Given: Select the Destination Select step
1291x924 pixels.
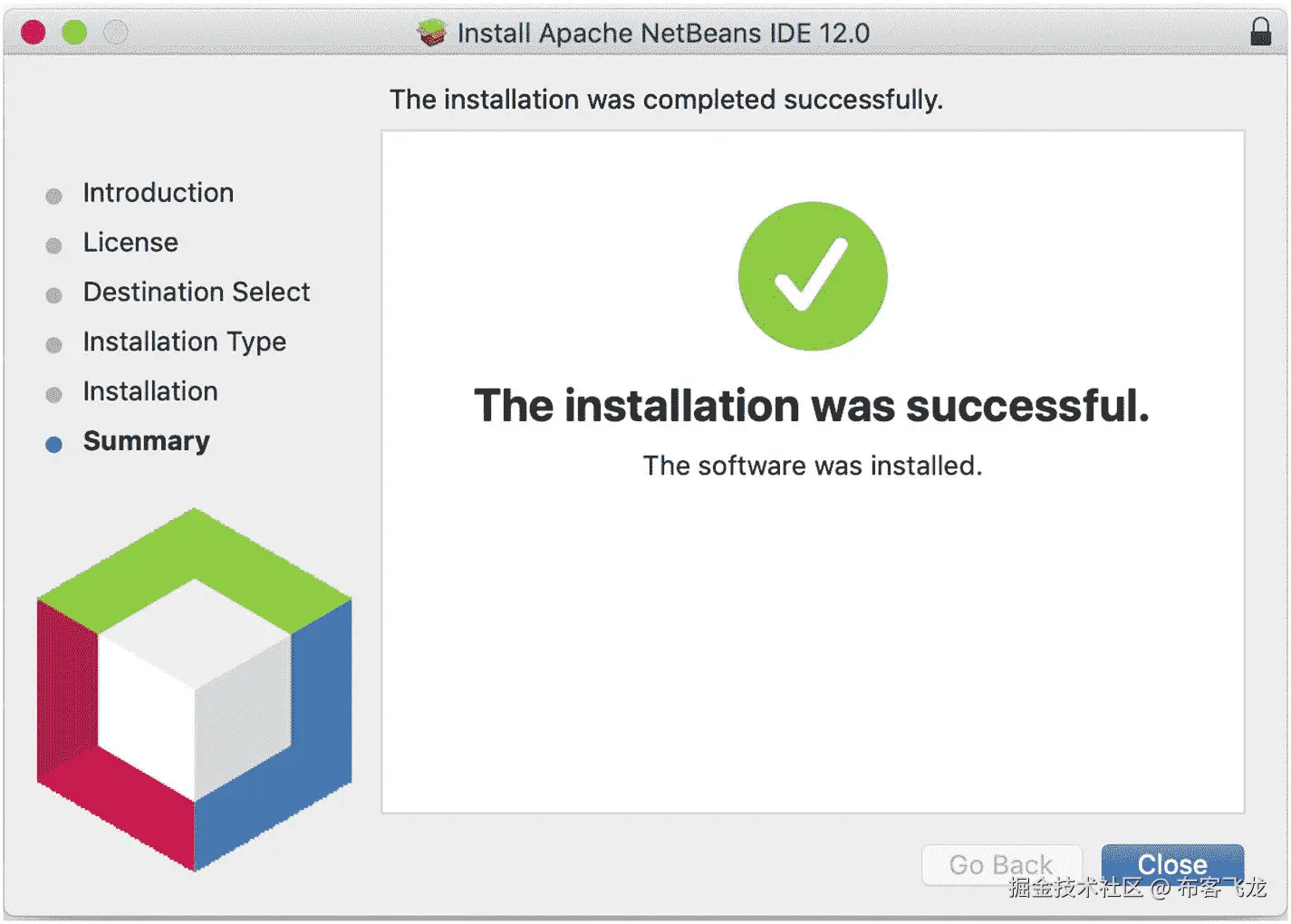Looking at the screenshot, I should click(197, 293).
